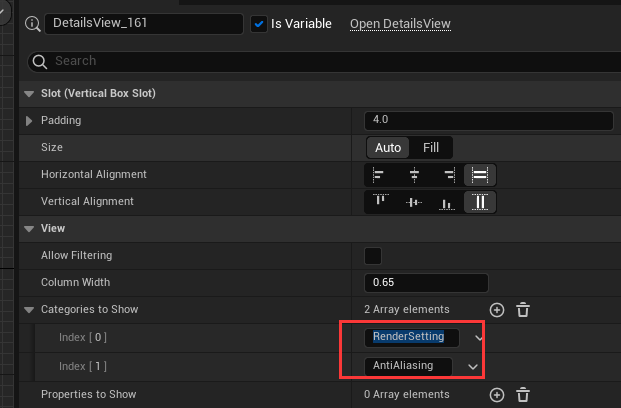
Task: Open Index [1] element options chevron
Action: pos(473,366)
